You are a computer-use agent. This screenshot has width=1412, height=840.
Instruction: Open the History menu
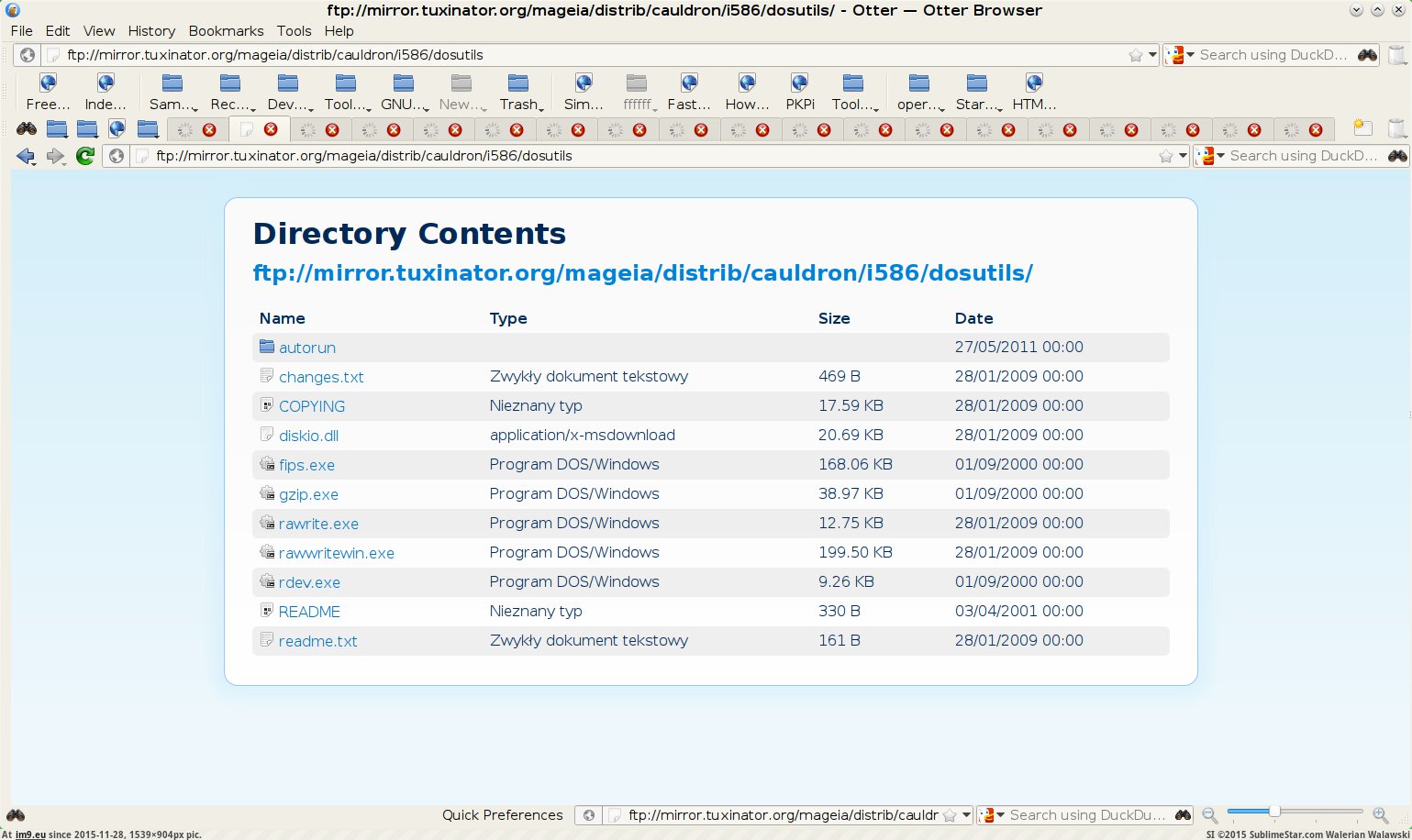tap(151, 30)
